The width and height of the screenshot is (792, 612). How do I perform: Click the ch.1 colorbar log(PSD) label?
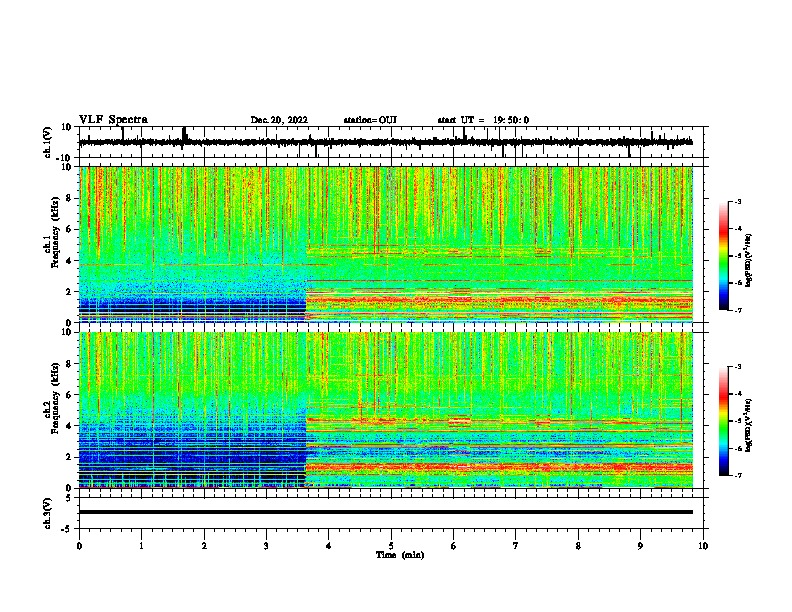[749, 260]
